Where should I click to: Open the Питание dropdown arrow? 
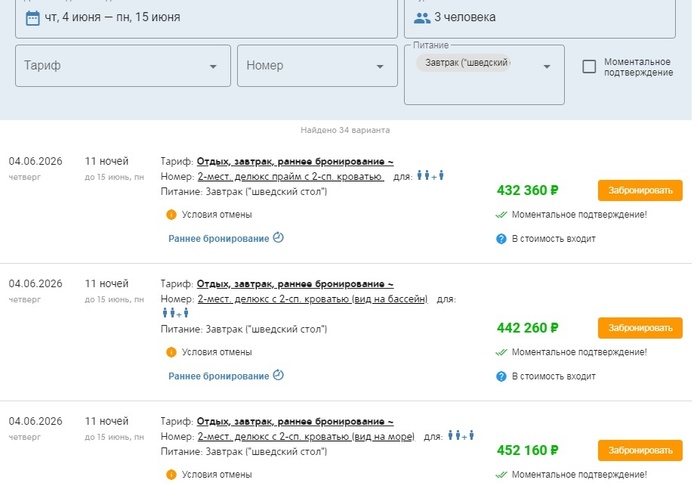click(x=546, y=67)
